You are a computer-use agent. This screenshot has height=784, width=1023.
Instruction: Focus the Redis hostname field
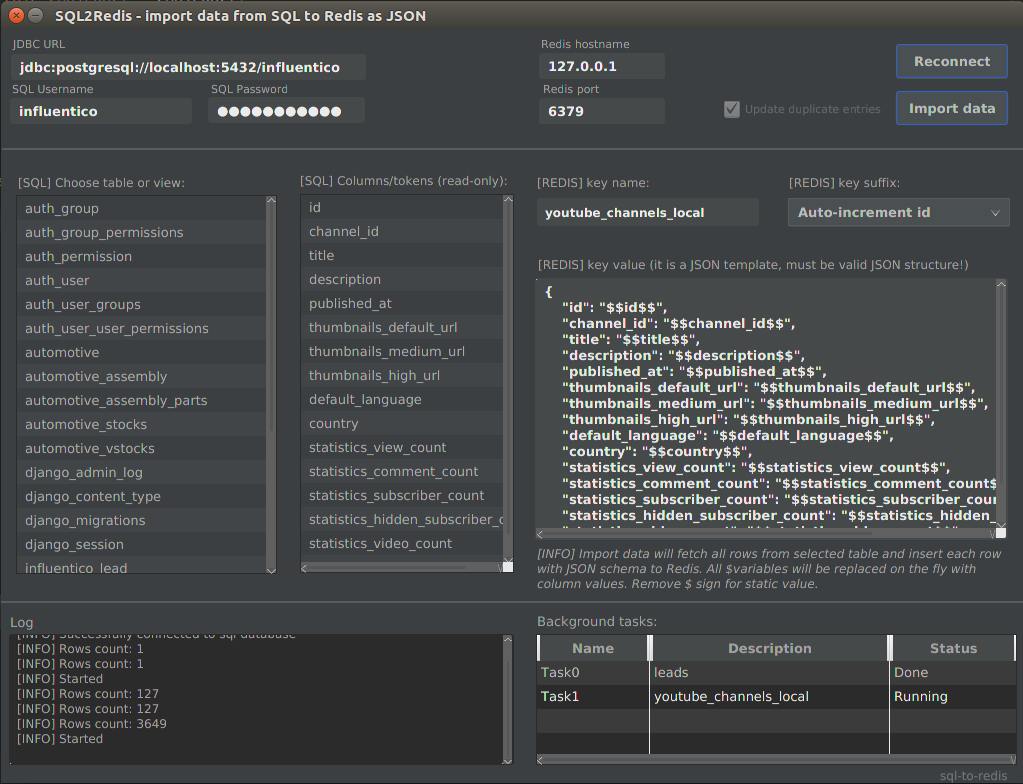click(x=602, y=66)
